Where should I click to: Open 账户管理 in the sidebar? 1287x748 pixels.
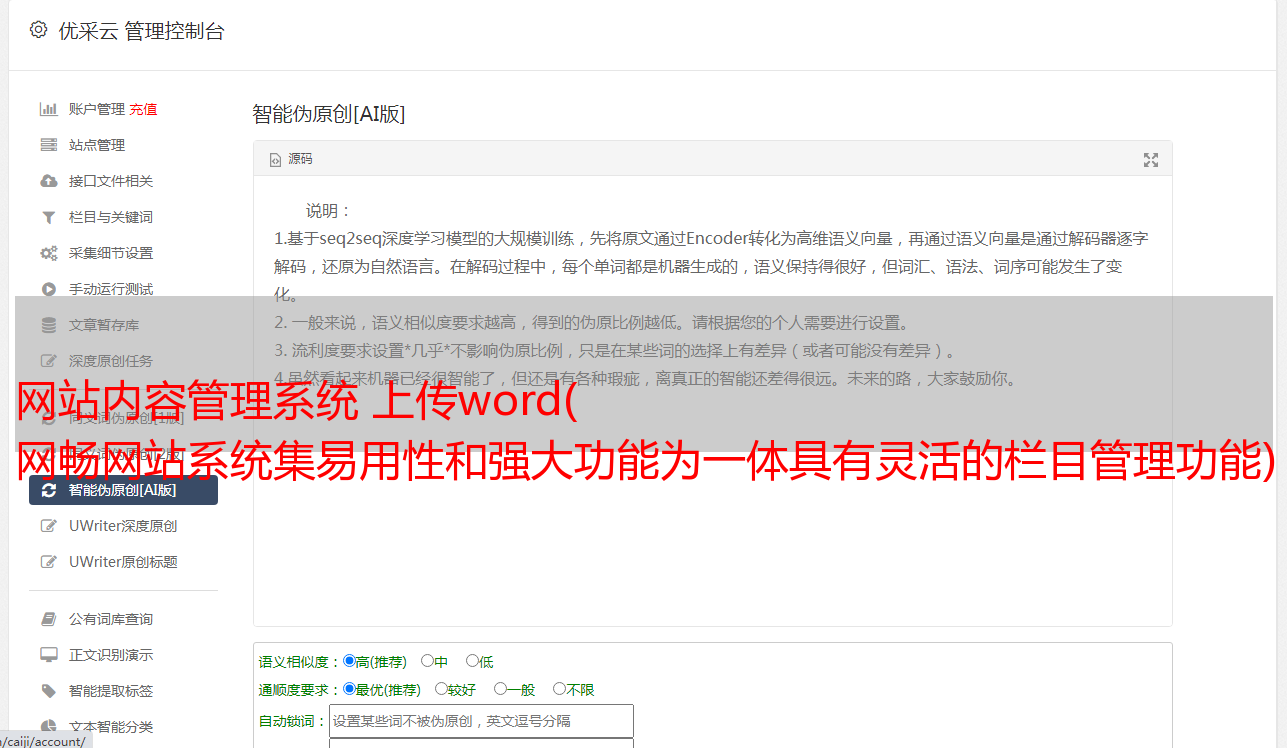pos(96,109)
